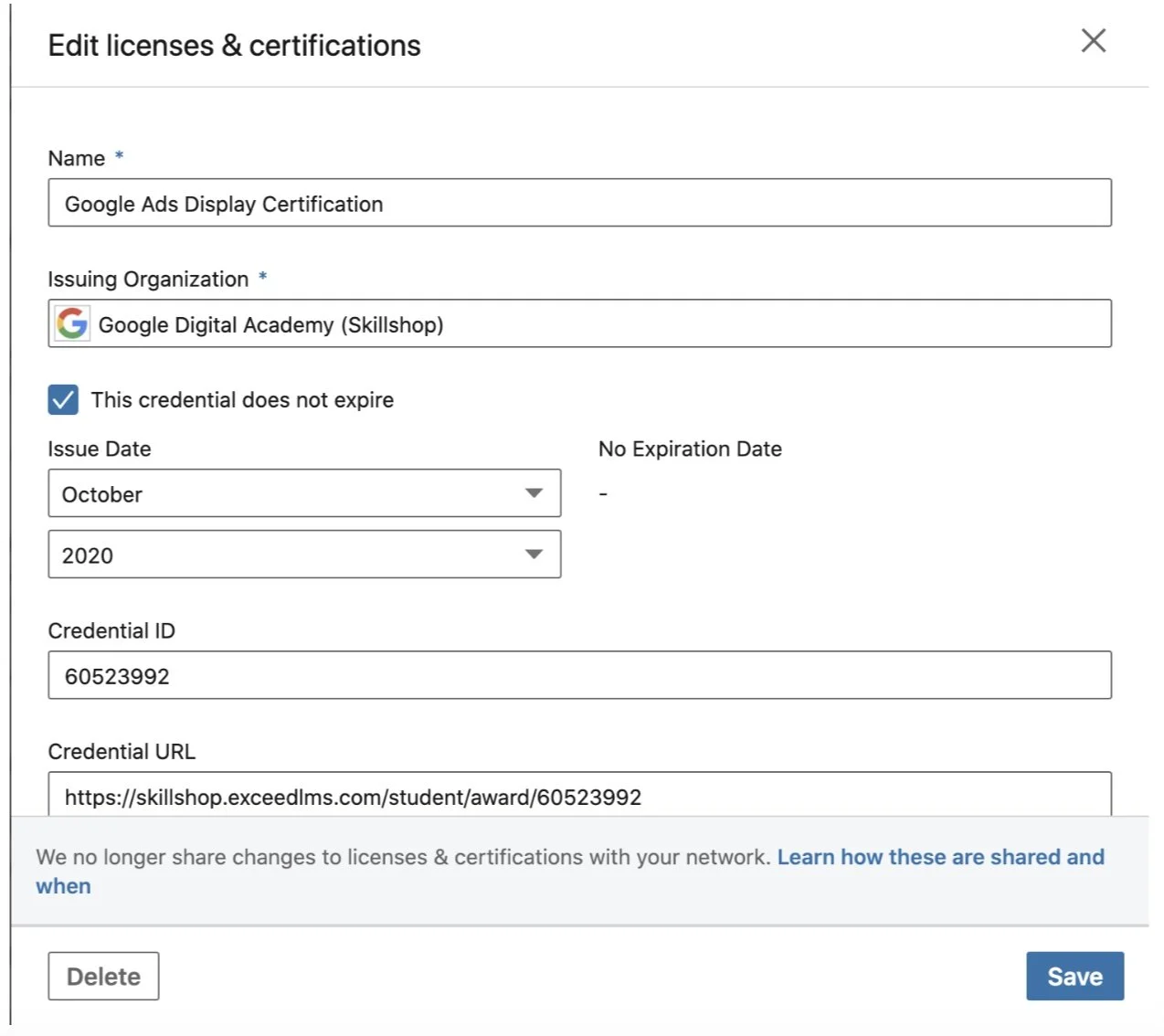The height and width of the screenshot is (1036, 1164).
Task: Open the issue year dropdown showing 2020
Action: [303, 555]
